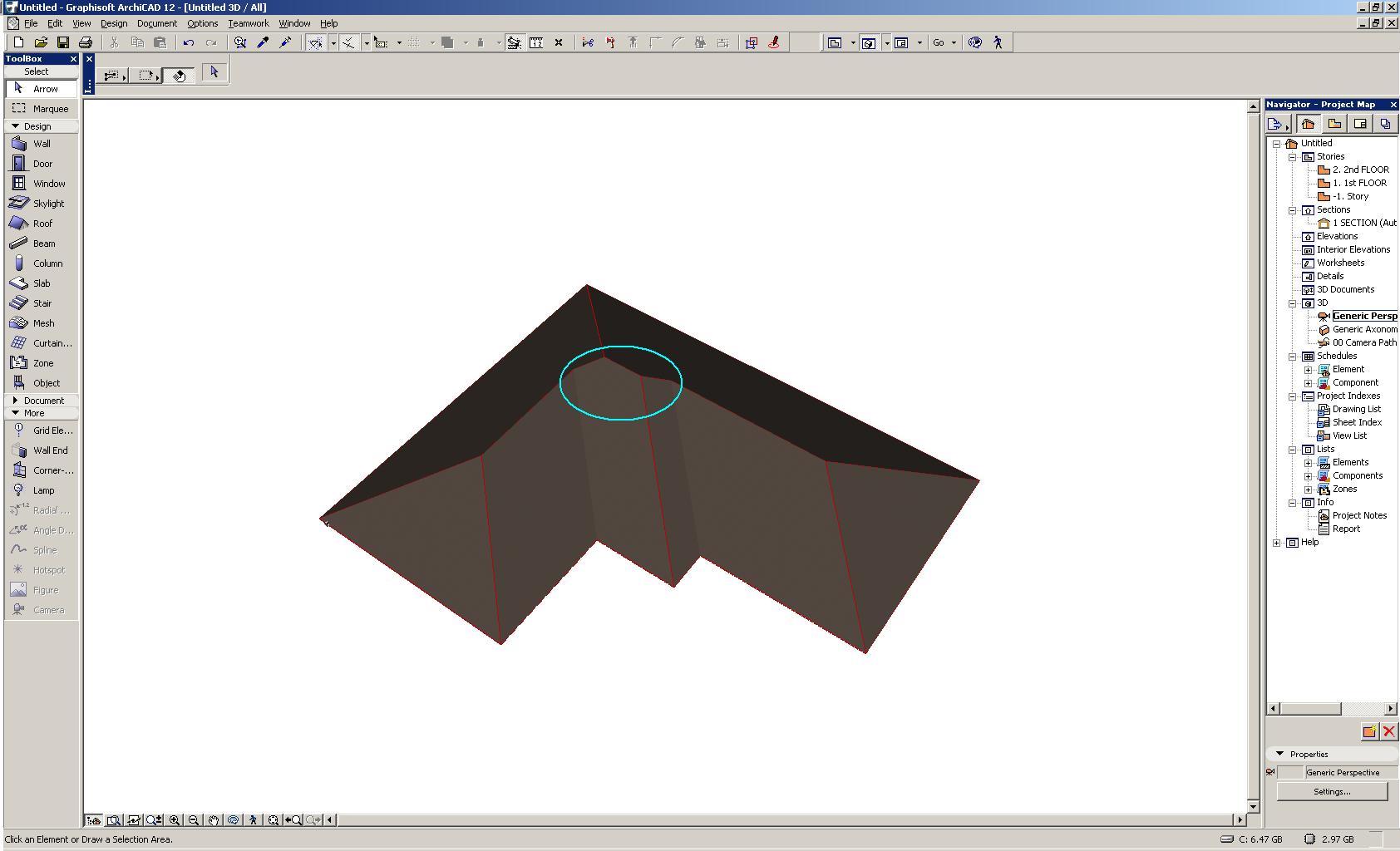Click the Save icon in toolbar
The width and height of the screenshot is (1400, 851).
pos(62,42)
